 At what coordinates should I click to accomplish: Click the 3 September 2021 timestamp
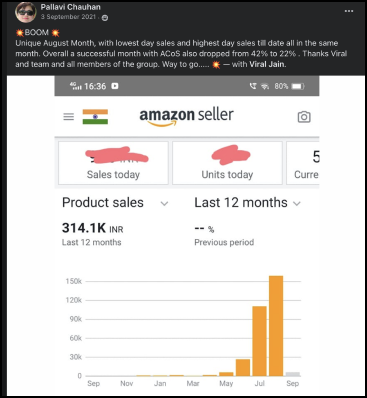[68, 17]
